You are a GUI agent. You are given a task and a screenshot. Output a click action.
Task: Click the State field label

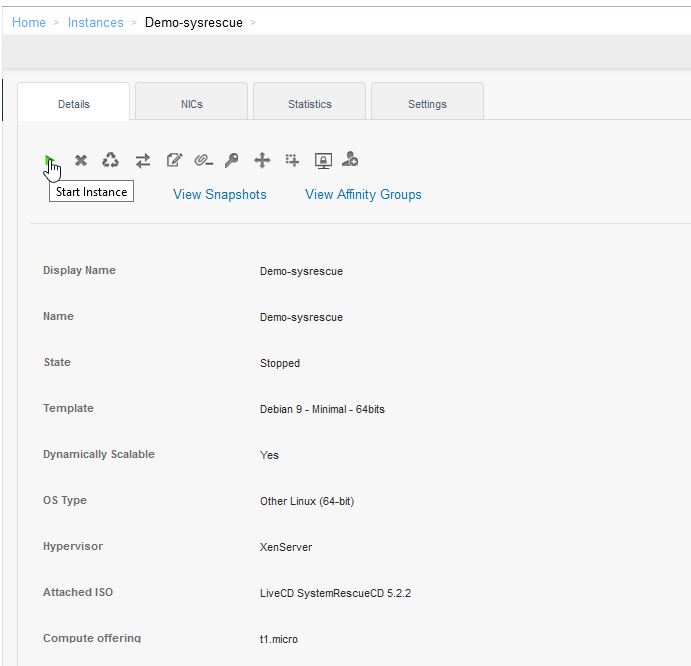point(57,362)
